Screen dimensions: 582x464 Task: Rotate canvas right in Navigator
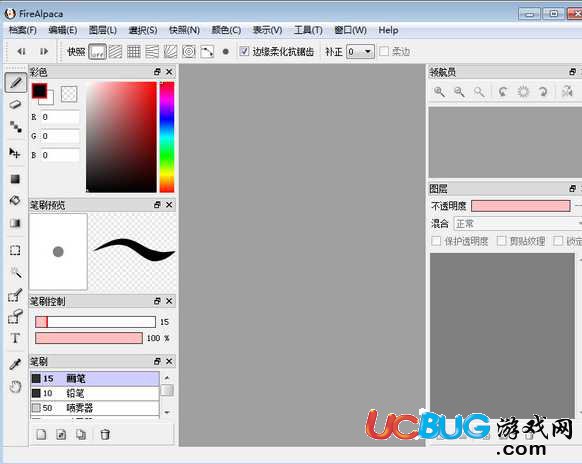coord(543,92)
